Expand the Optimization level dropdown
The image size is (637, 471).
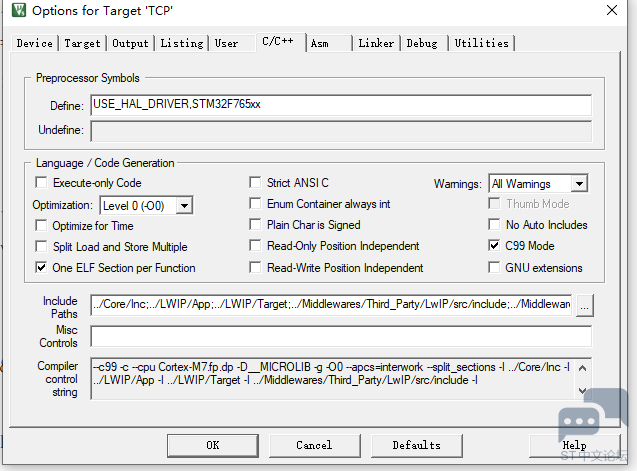click(183, 205)
